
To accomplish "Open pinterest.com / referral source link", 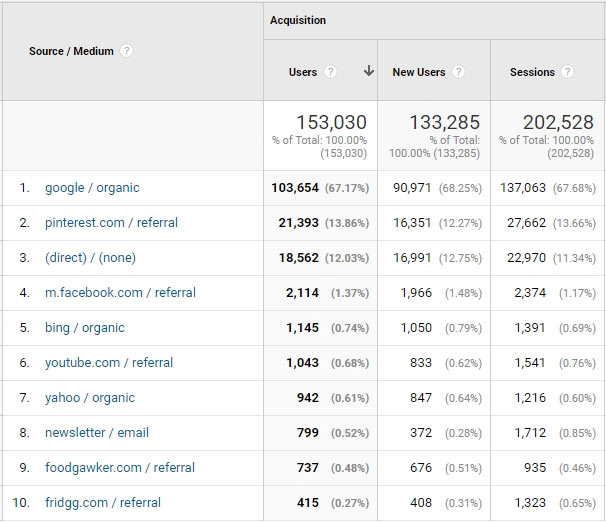I will [x=111, y=223].
